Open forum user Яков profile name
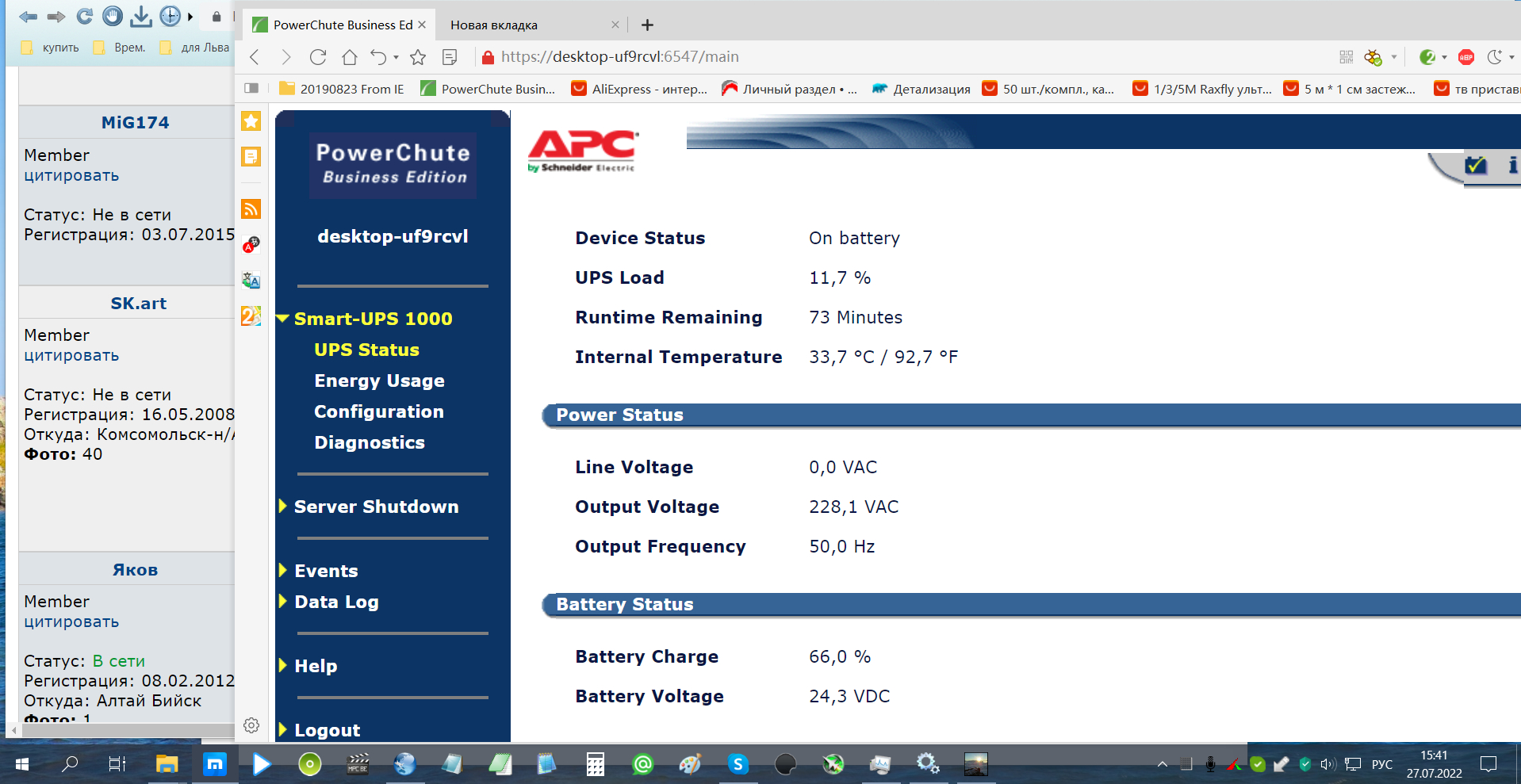The image size is (1521, 784). tap(135, 569)
